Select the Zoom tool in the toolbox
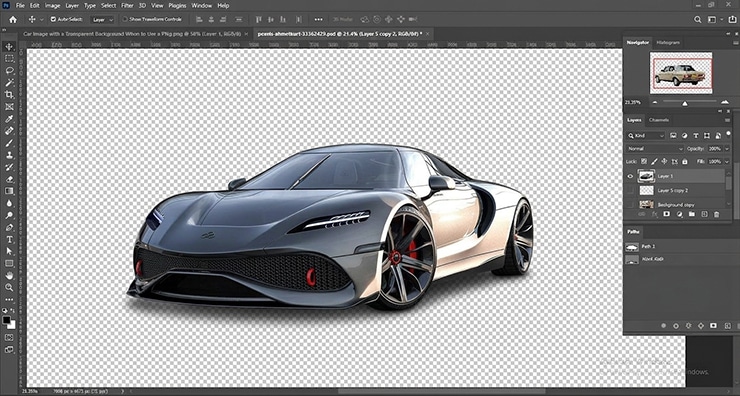 pyautogui.click(x=9, y=287)
